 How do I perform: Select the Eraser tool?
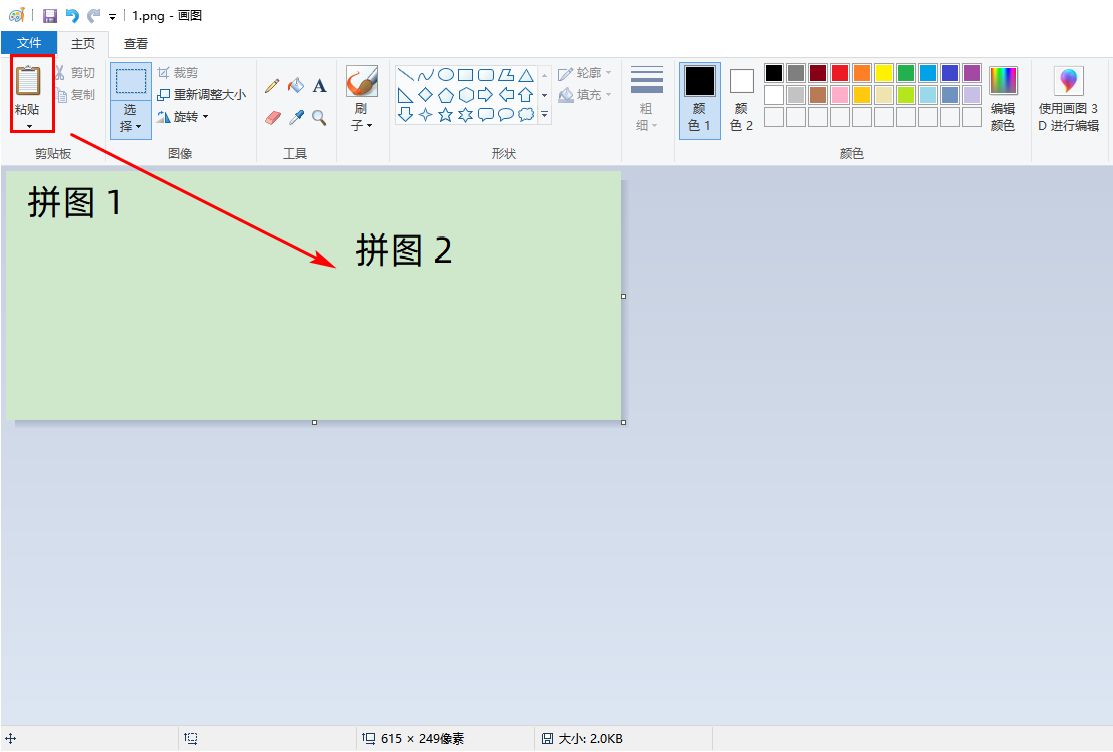273,117
